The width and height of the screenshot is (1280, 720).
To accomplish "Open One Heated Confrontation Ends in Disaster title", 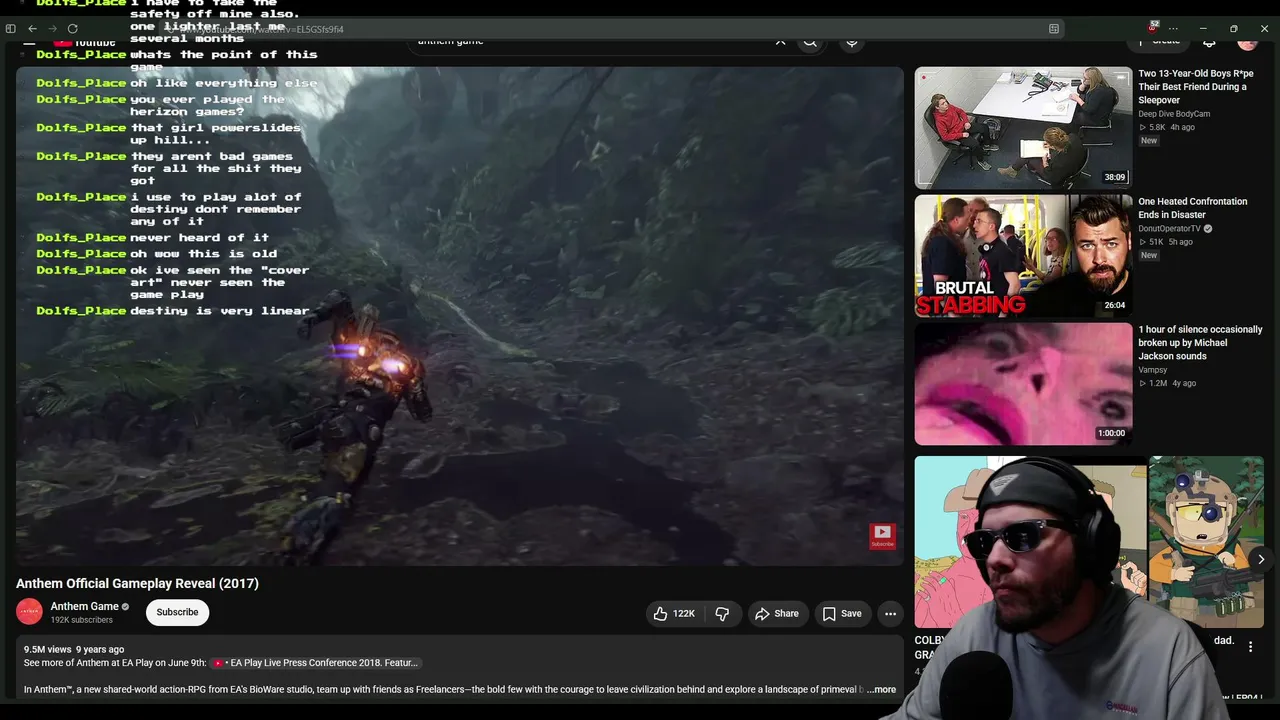I will (x=1193, y=208).
